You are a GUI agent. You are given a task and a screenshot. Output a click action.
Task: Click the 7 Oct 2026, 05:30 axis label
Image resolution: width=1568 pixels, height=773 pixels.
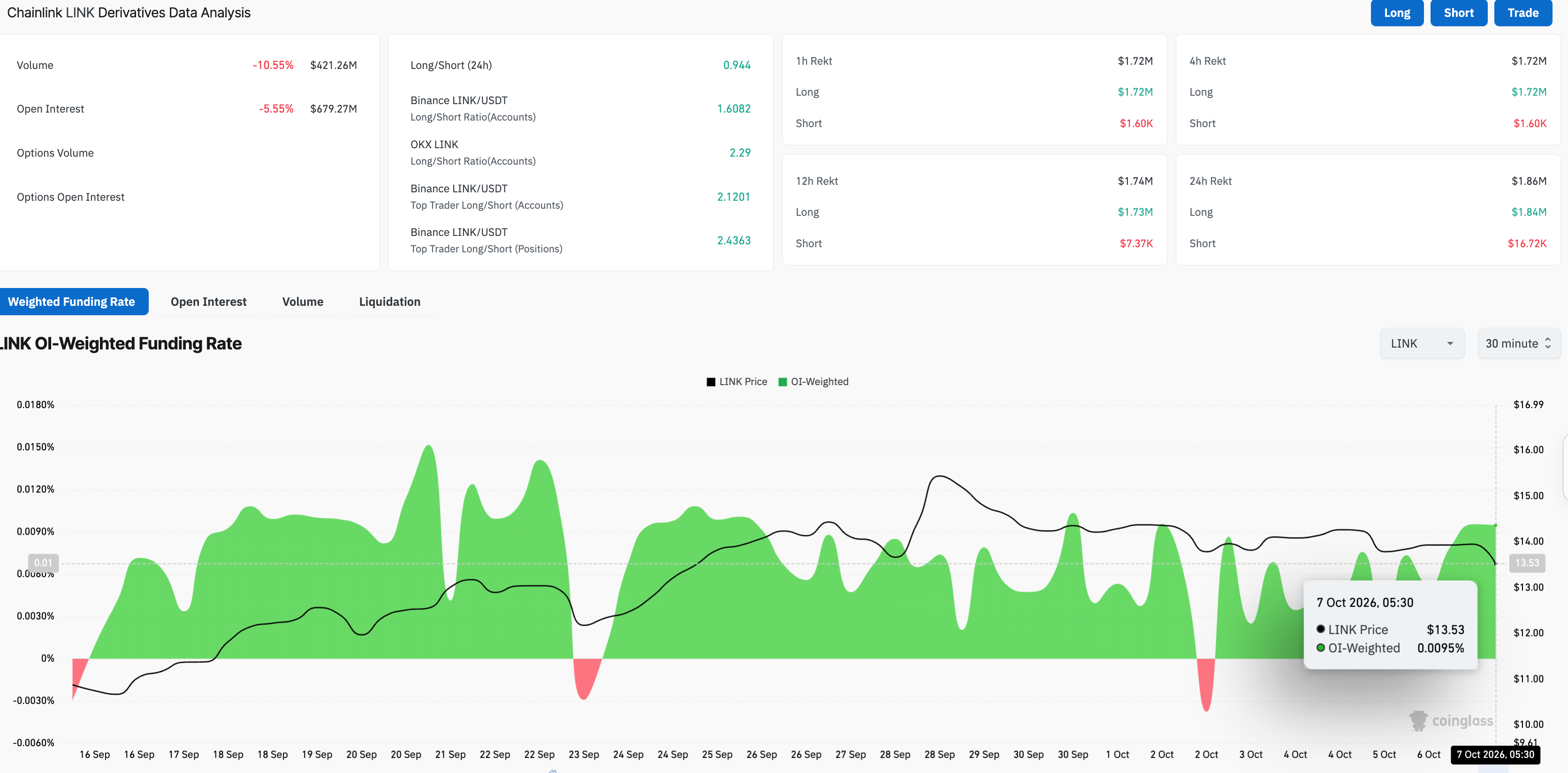tap(1495, 754)
